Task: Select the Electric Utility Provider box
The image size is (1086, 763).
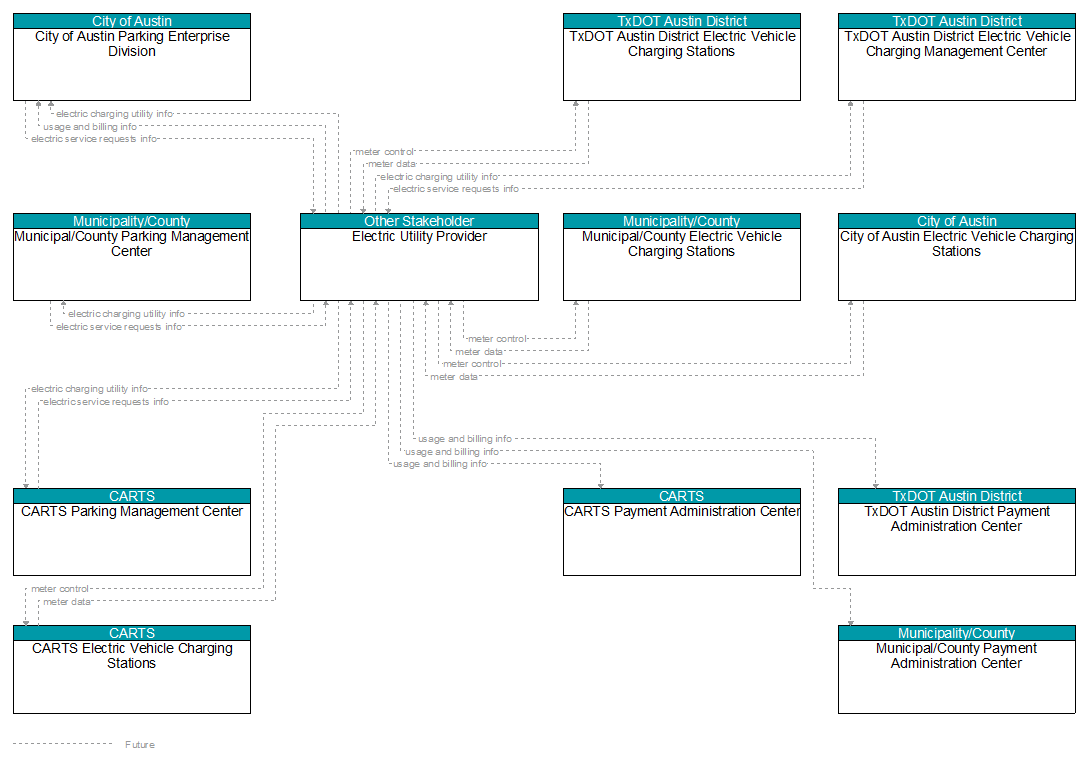Action: tap(419, 257)
